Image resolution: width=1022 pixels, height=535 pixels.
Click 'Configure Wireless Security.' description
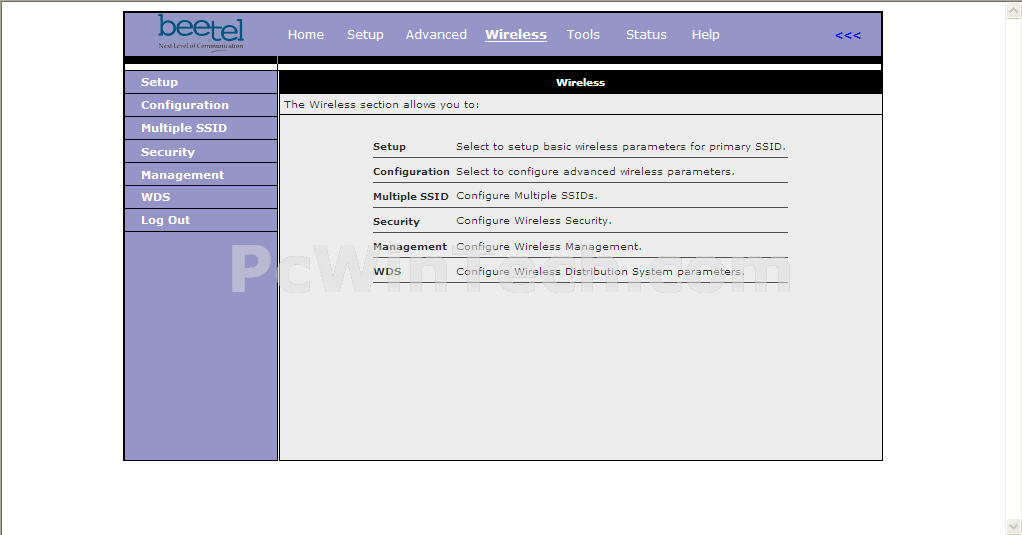[x=534, y=221]
